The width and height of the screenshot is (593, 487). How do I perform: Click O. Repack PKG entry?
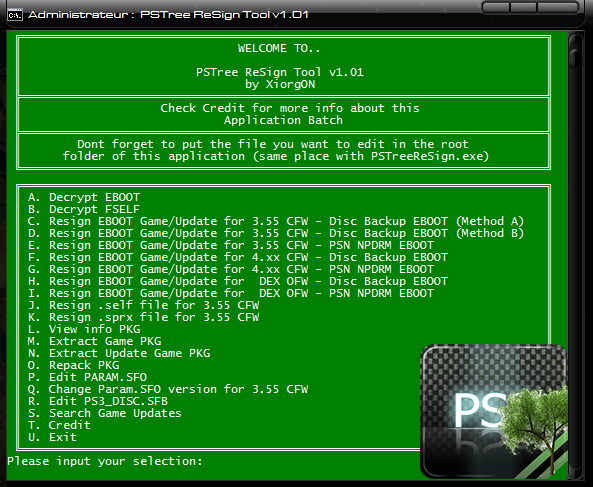(x=73, y=365)
